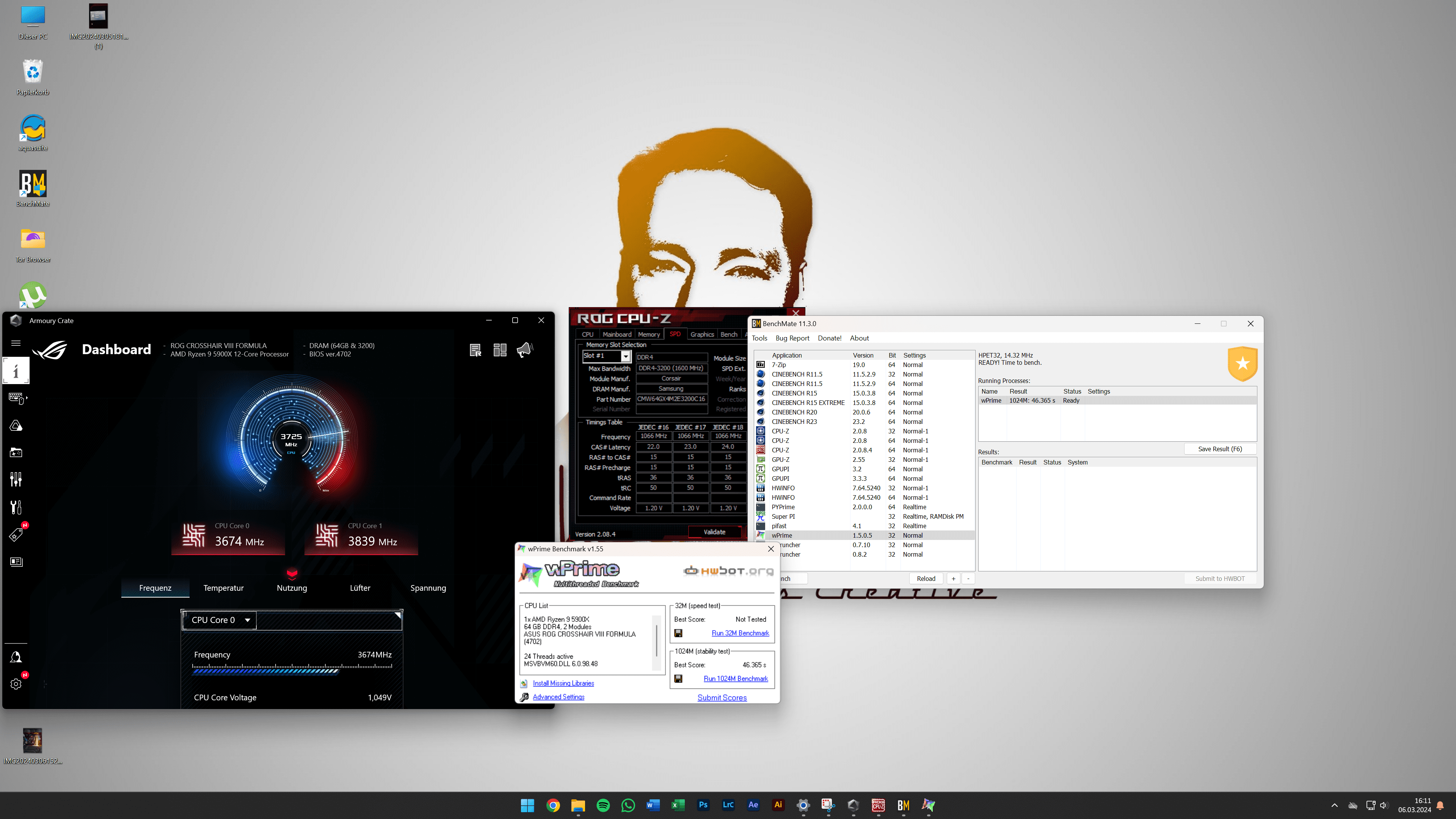
Task: Open Armoury Crate settings gear icon
Action: tap(16, 684)
